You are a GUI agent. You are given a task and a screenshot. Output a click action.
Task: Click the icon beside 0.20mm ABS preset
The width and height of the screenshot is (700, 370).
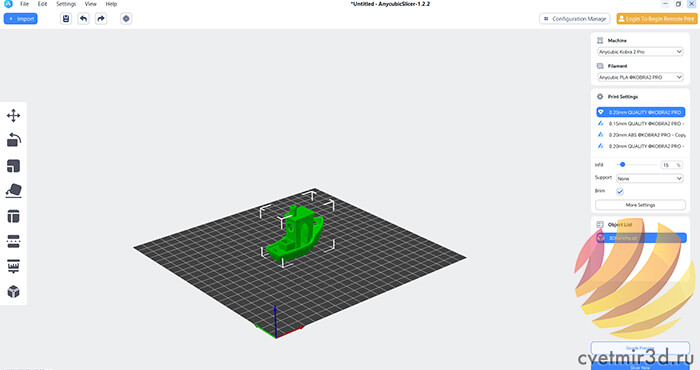coord(601,135)
